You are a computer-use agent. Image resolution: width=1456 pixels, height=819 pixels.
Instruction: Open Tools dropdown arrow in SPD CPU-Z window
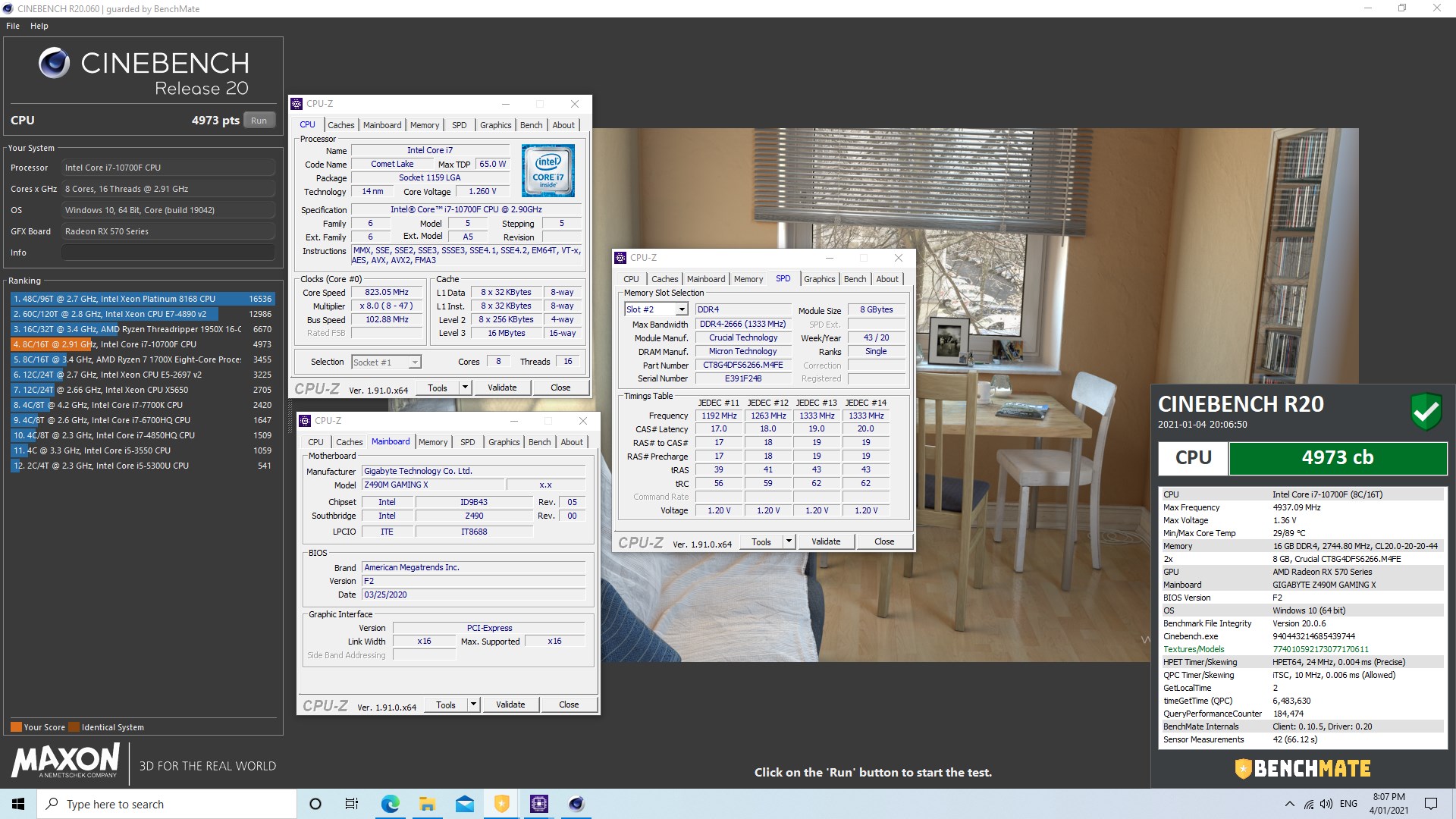789,541
